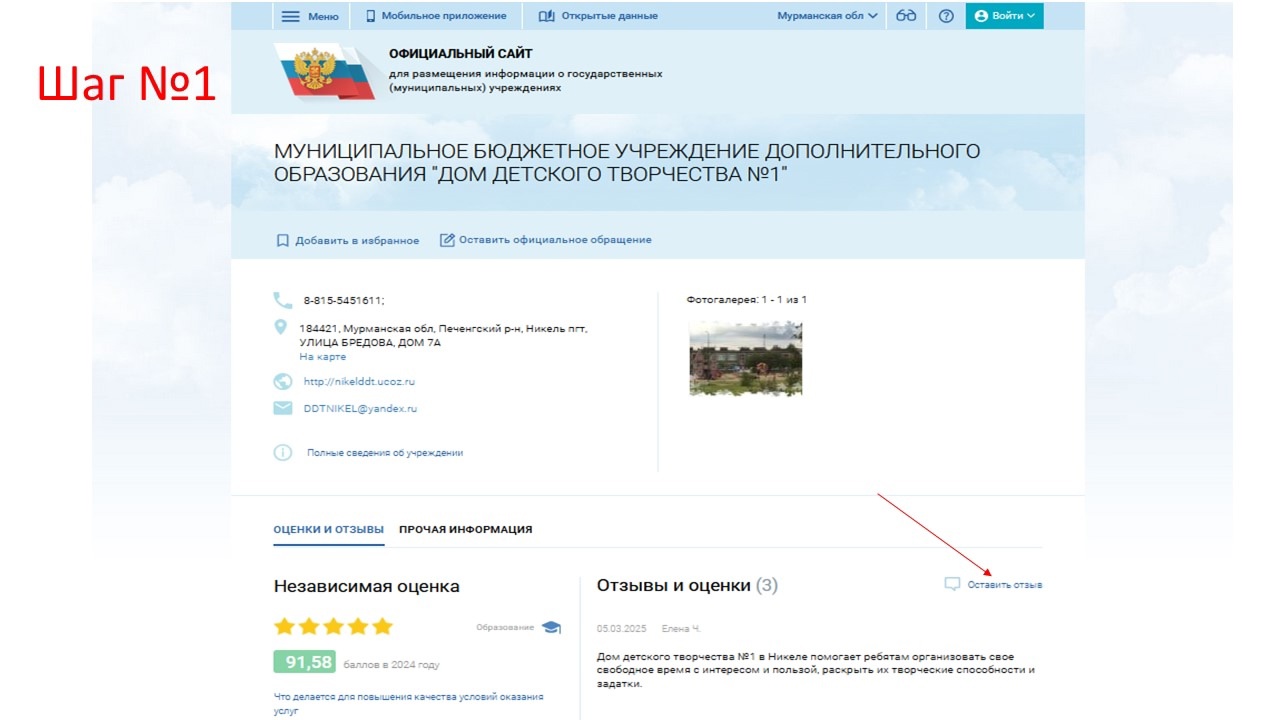Visit http://nikelddt.ucoz.ru website link
1280x720 pixels.
tap(359, 381)
